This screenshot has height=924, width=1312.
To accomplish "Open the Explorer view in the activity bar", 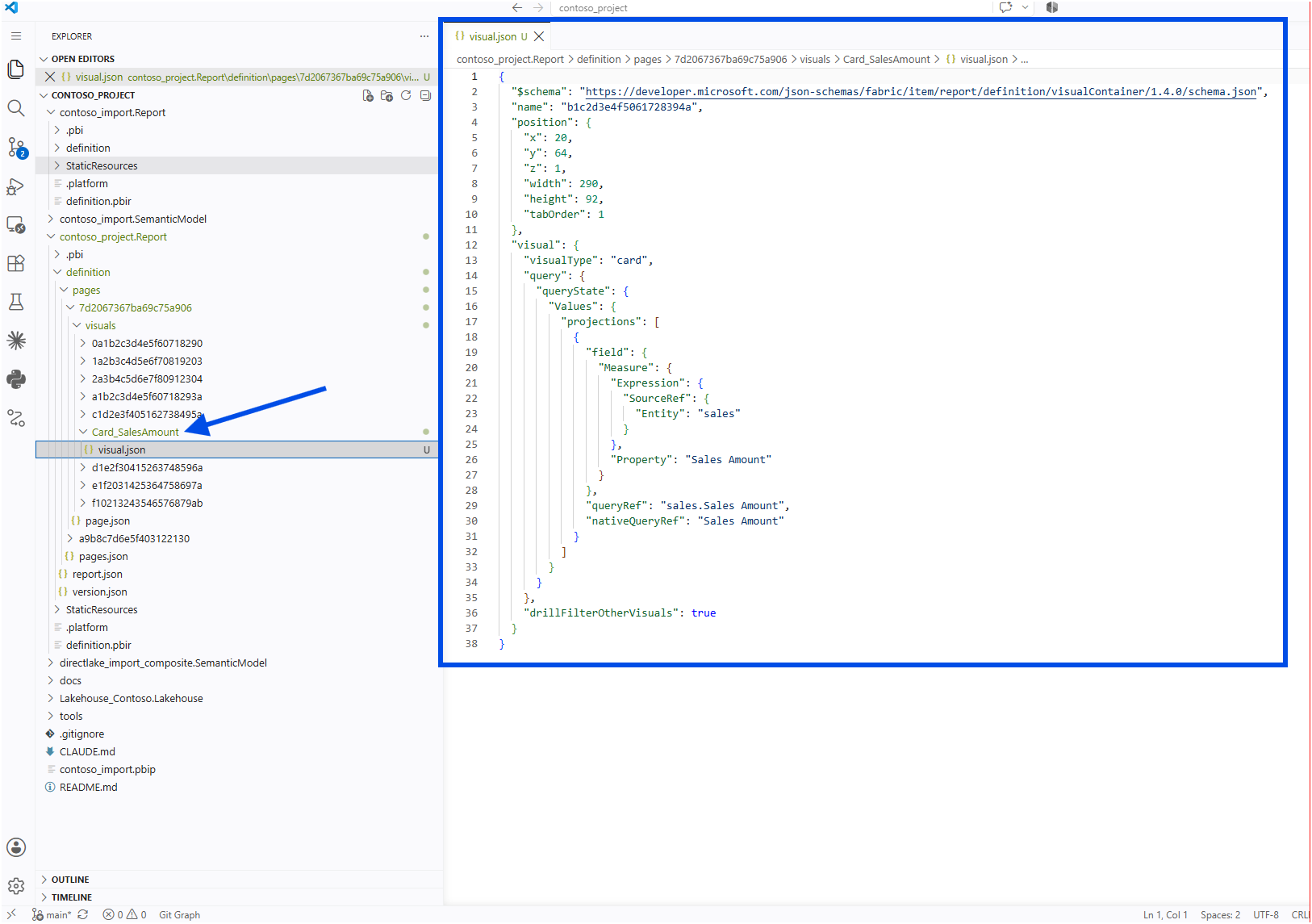I will pos(16,69).
